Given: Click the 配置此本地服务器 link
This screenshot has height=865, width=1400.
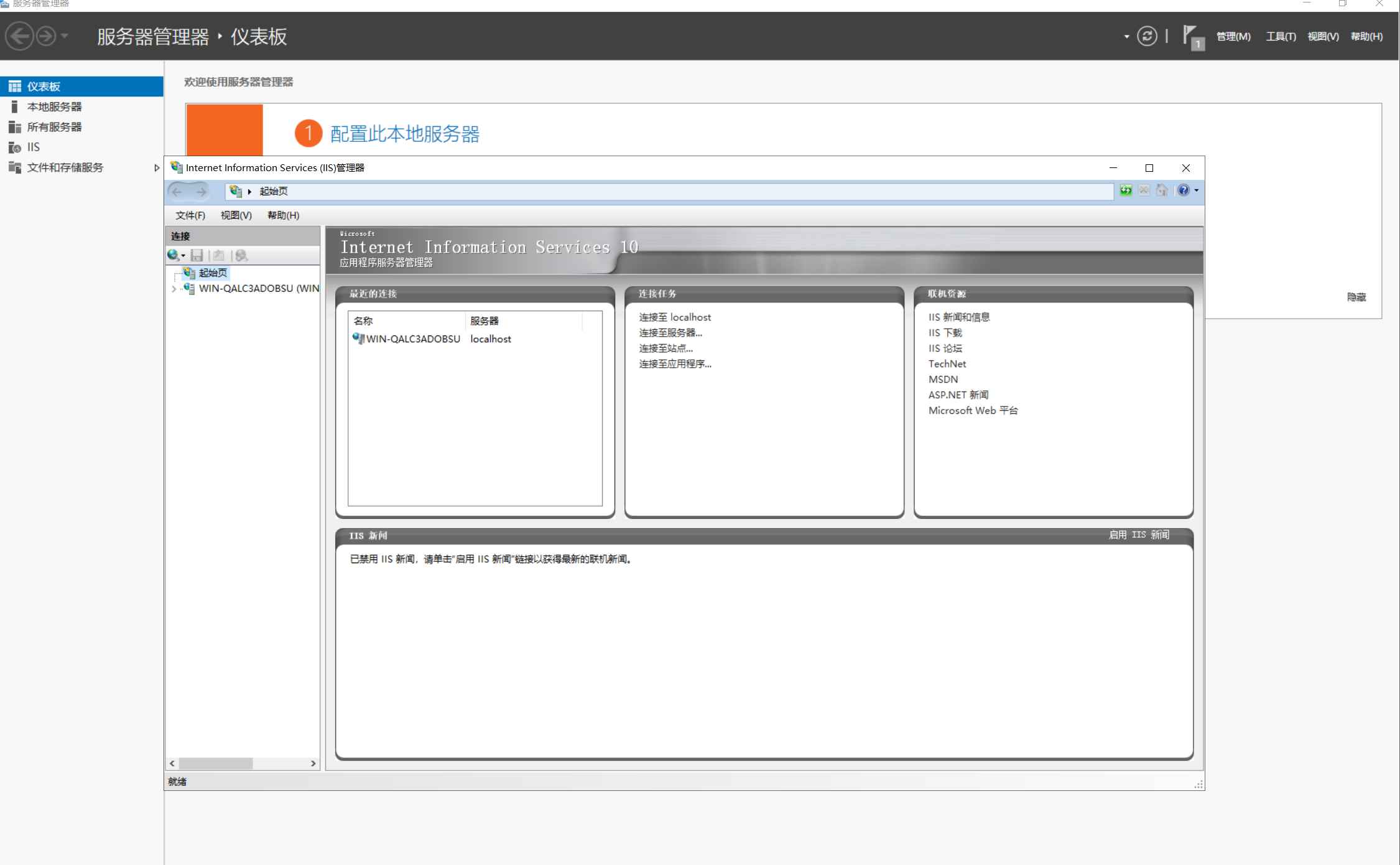Looking at the screenshot, I should [405, 134].
